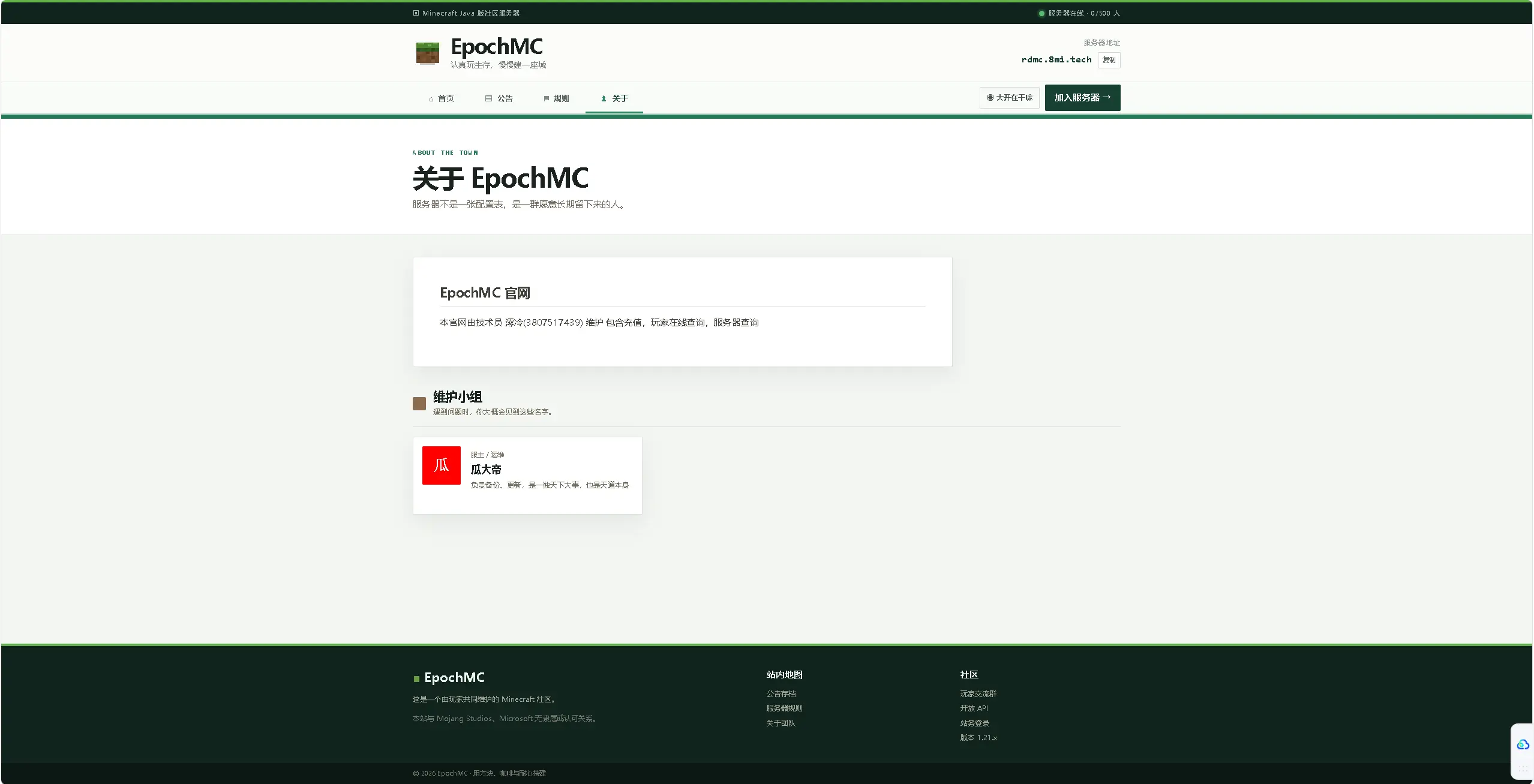Click the 关于 EpochMC page heading
The height and width of the screenshot is (784, 1534).
[501, 178]
